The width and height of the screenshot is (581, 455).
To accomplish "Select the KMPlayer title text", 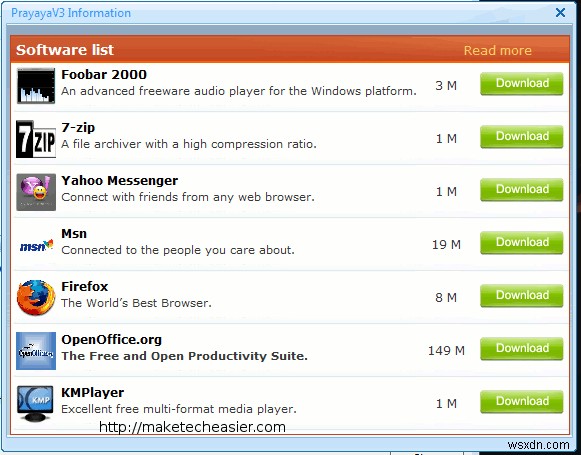I will pyautogui.click(x=93, y=392).
